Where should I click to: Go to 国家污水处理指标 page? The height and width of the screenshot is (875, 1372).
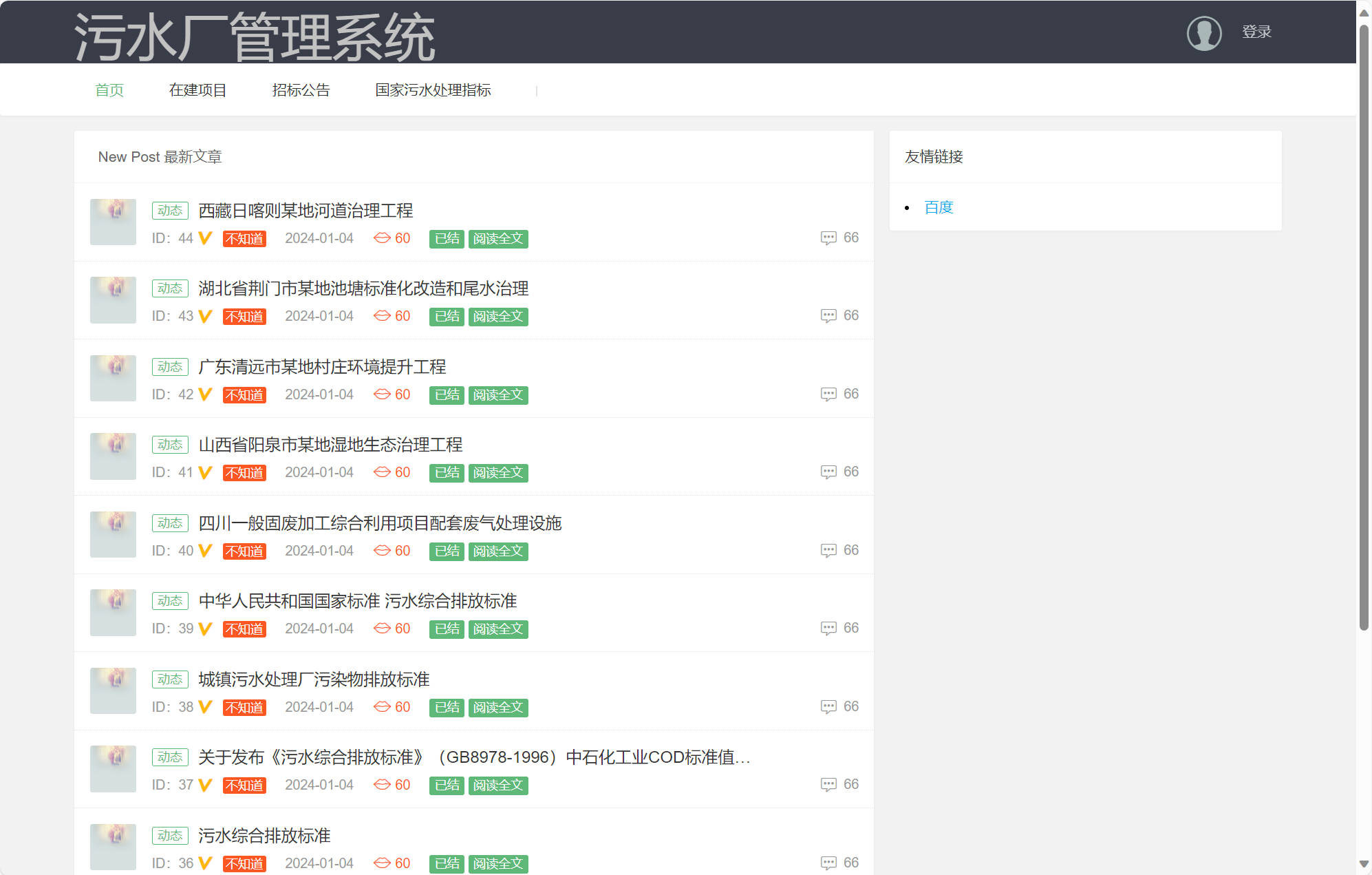433,89
